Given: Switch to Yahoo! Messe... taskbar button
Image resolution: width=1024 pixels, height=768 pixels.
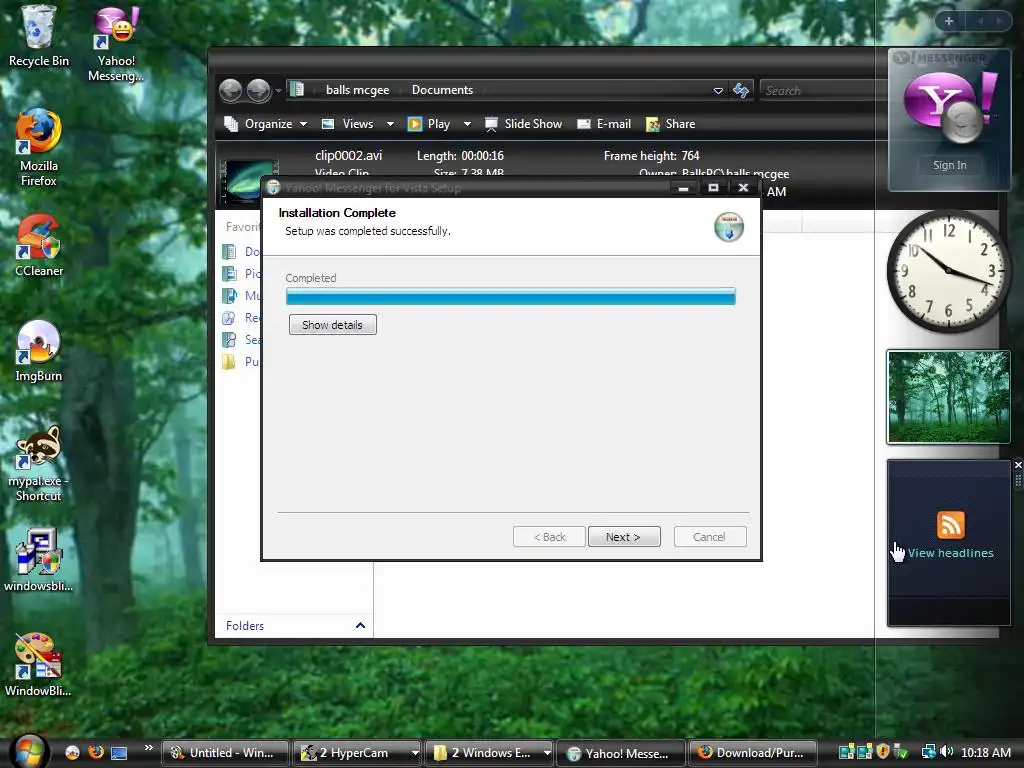Looking at the screenshot, I should coord(621,753).
